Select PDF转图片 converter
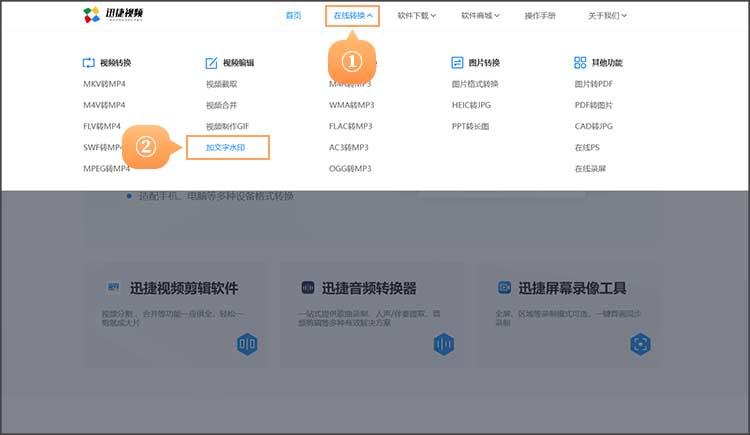The width and height of the screenshot is (750, 435). (x=594, y=105)
